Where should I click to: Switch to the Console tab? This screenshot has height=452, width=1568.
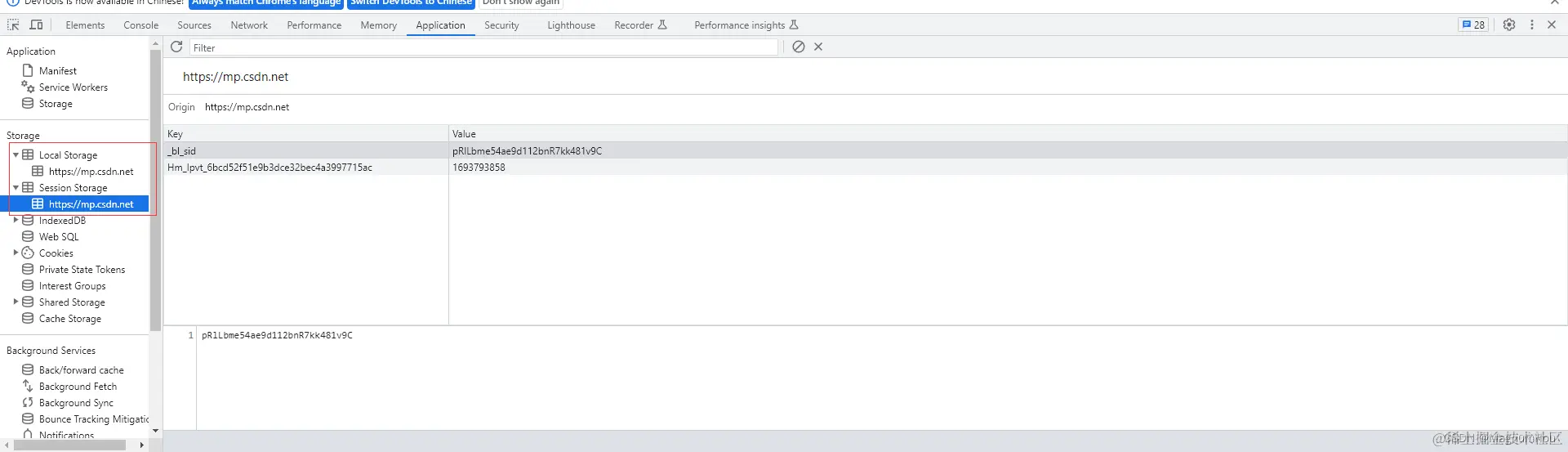[140, 25]
